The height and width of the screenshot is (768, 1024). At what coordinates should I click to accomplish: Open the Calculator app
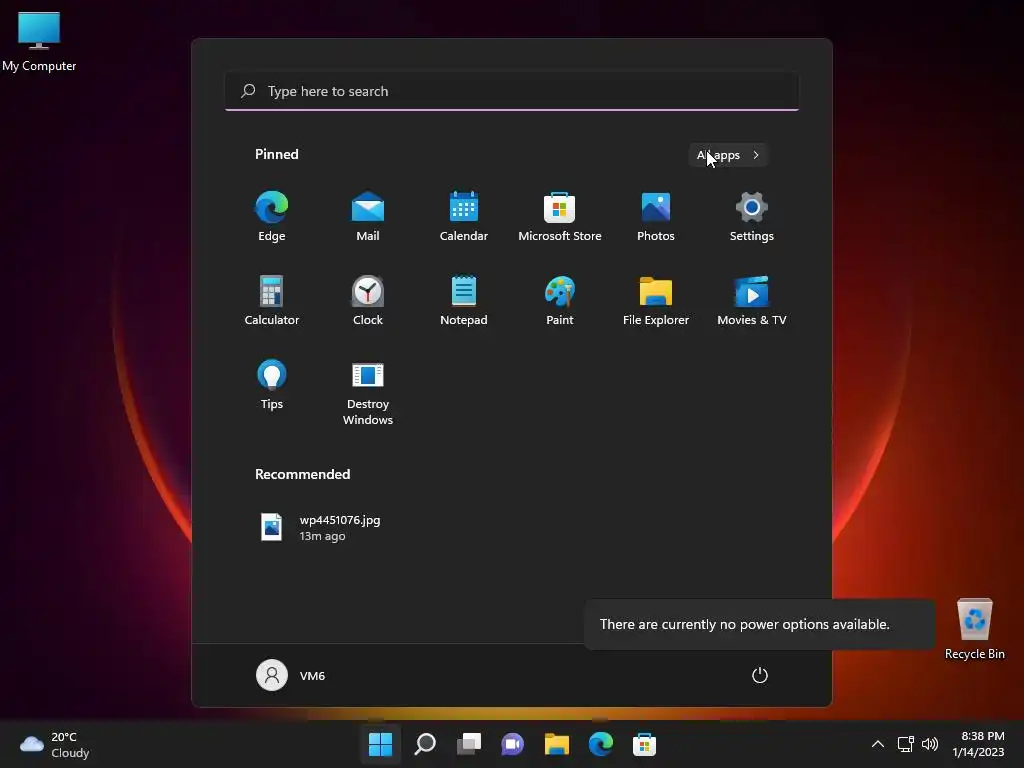coord(272,300)
